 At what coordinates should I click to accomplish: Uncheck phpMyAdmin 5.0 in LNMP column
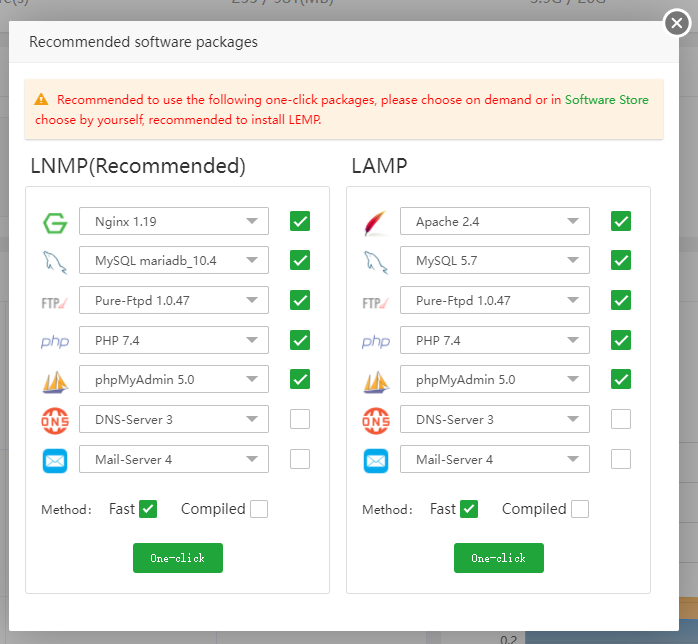coord(300,379)
